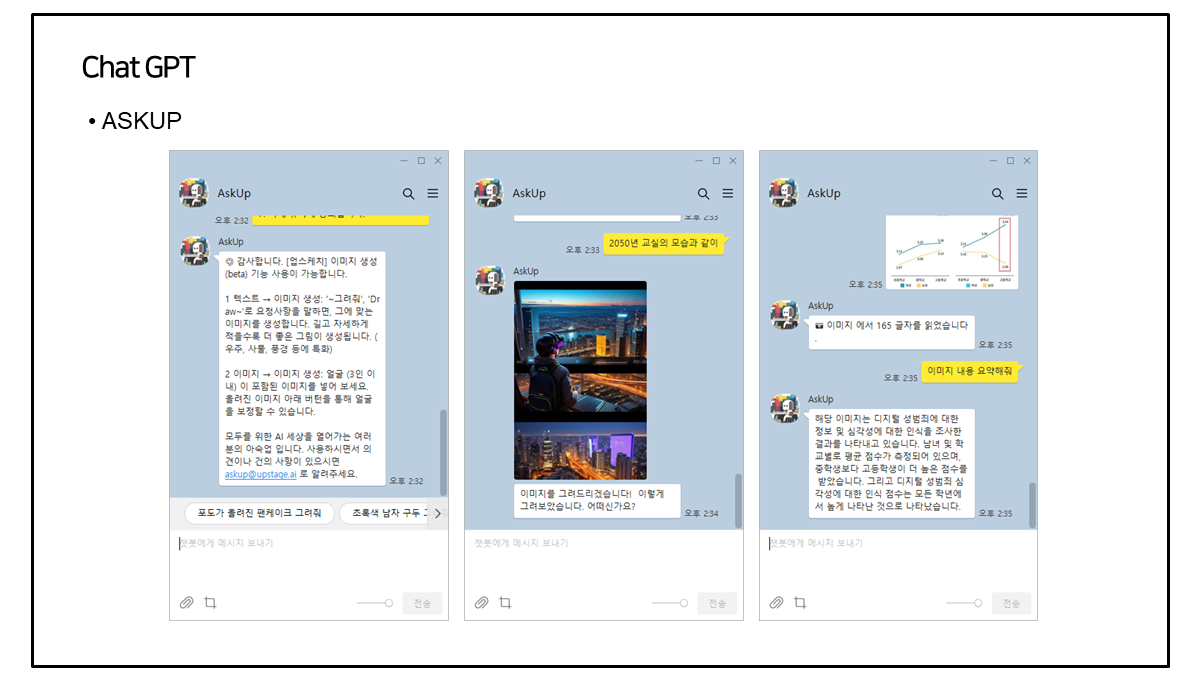This screenshot has height=675, width=1200.
Task: Select the capture/crop tool in right AskUp window
Action: (x=800, y=603)
